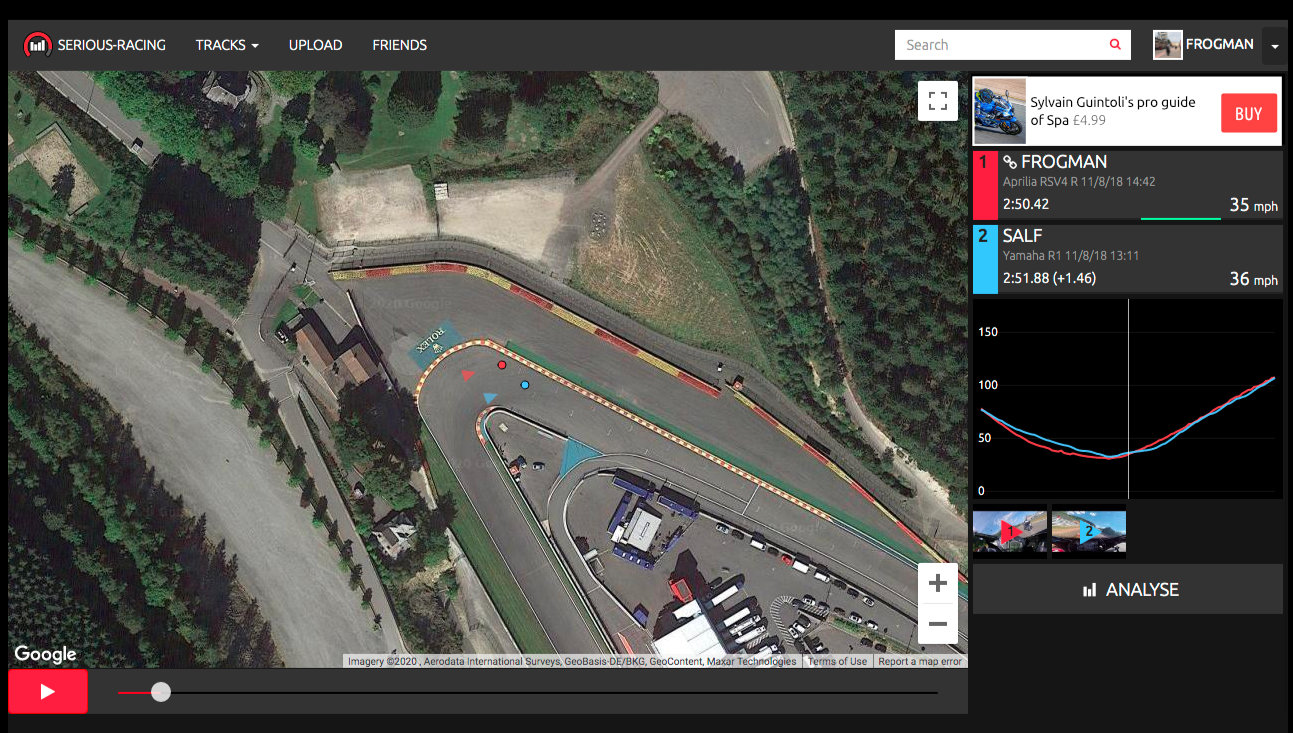This screenshot has width=1293, height=733.
Task: Toggle fullscreen map view
Action: [937, 101]
